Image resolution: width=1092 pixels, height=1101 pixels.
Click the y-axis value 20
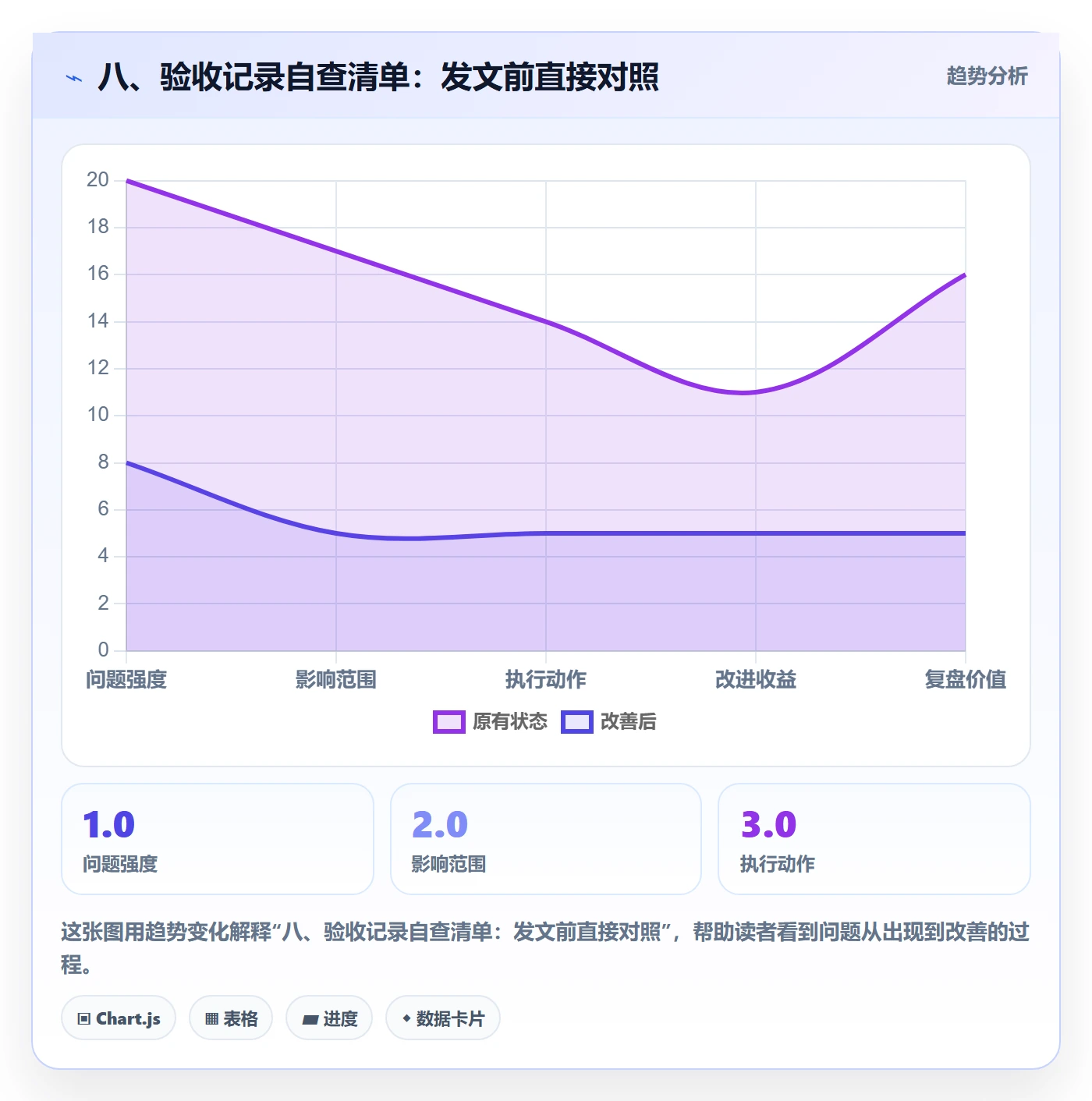point(97,179)
